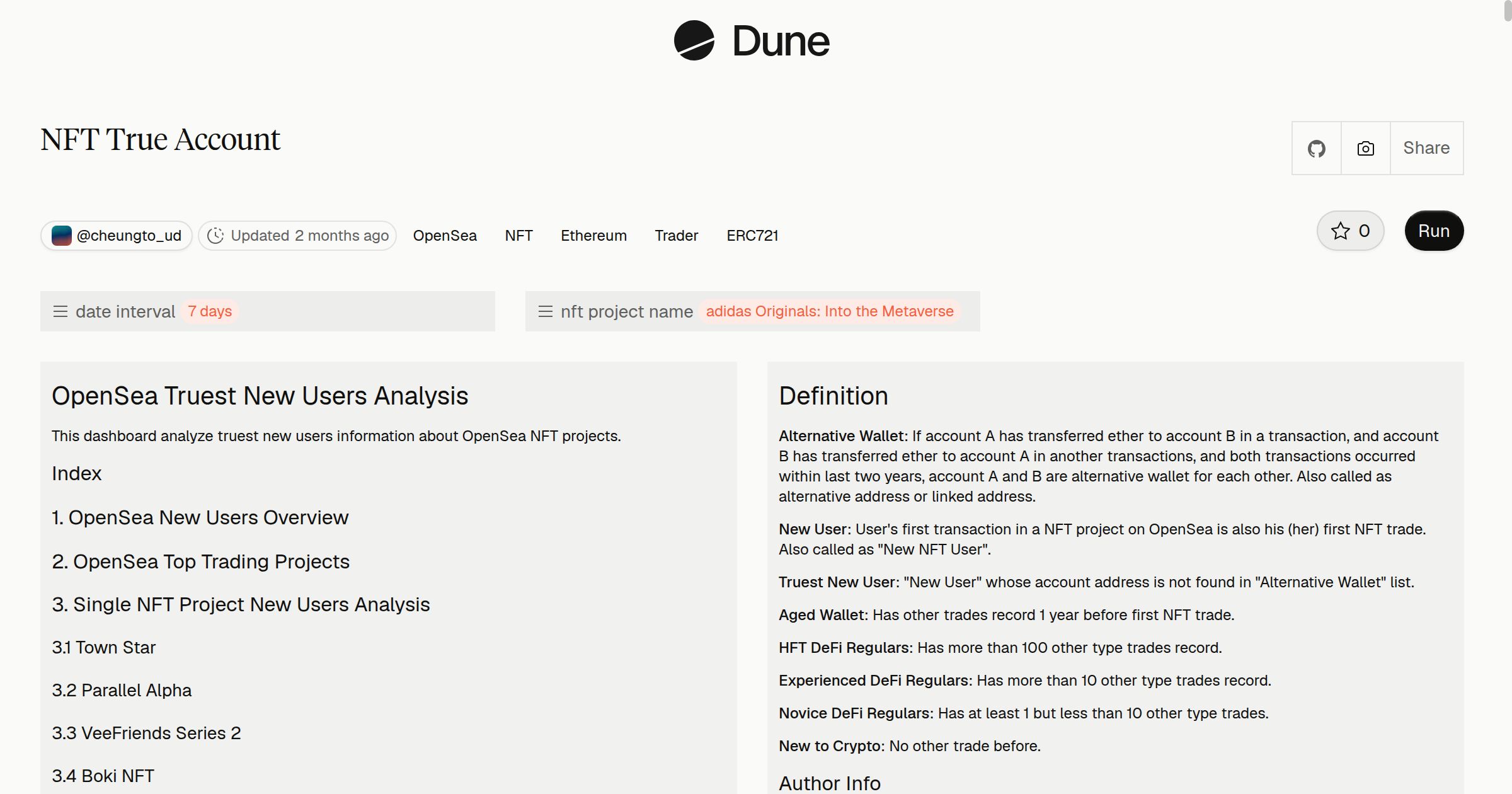
Task: Click the Run button
Action: pos(1434,231)
